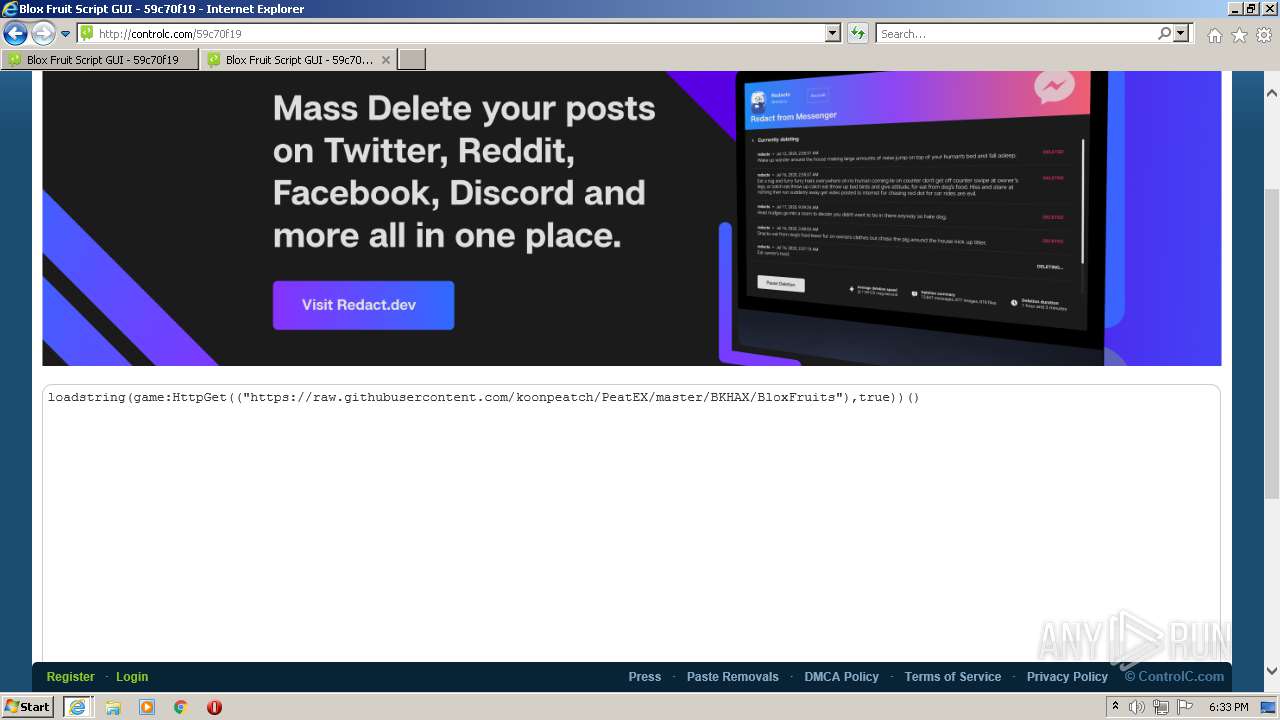Click the browser Back arrow button
Viewport: 1280px width, 720px height.
point(15,33)
